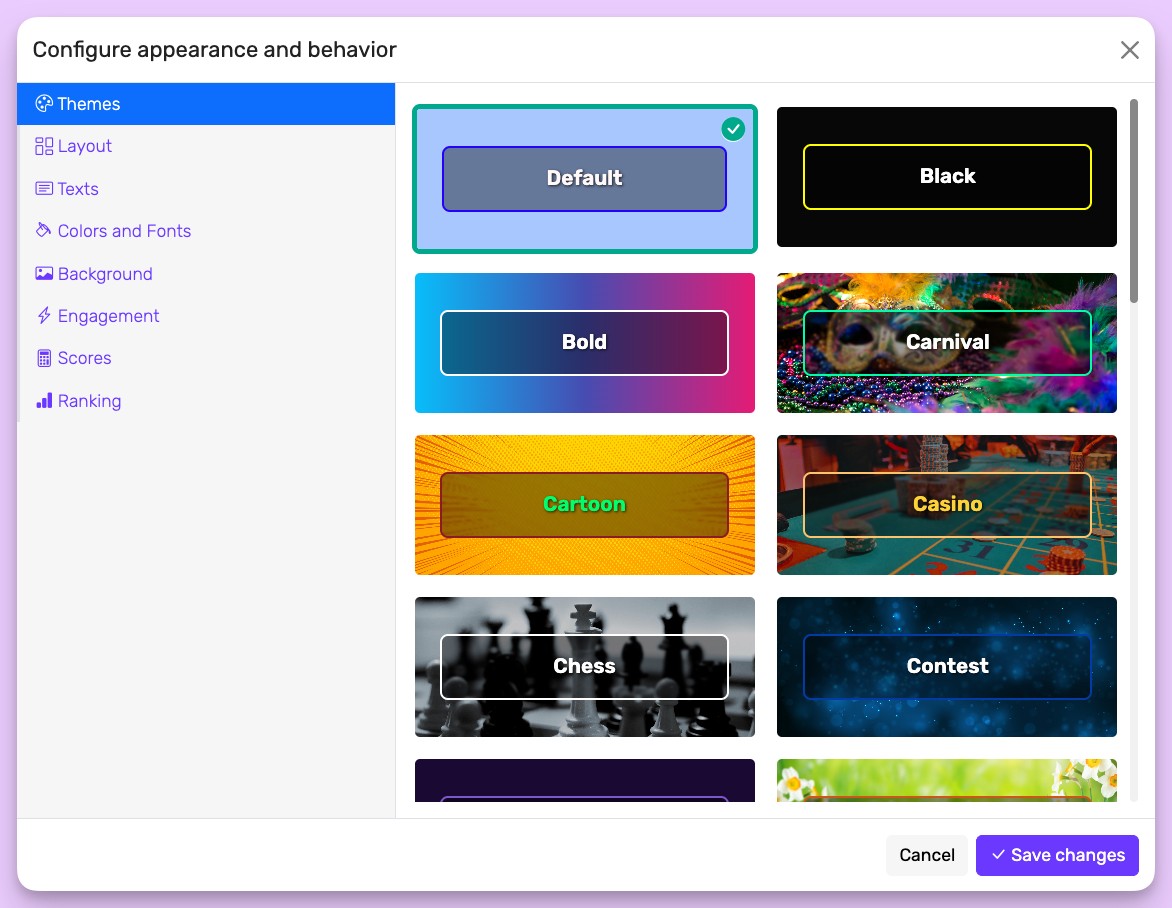The height and width of the screenshot is (908, 1172).
Task: Click the theme list vertical scrollbar
Action: coord(1133,201)
